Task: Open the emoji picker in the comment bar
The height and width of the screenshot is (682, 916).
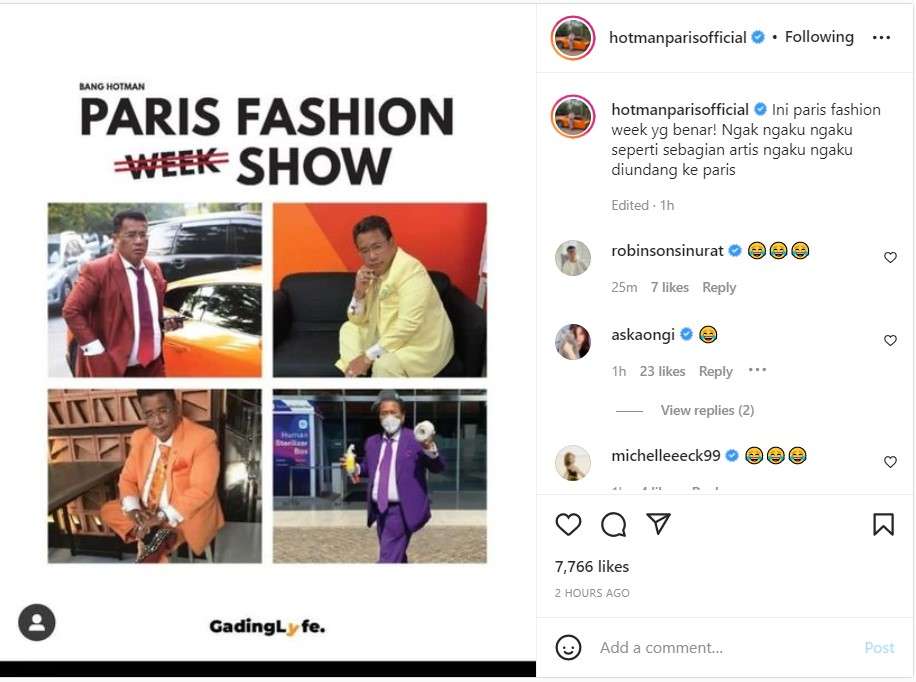Action: (x=569, y=648)
